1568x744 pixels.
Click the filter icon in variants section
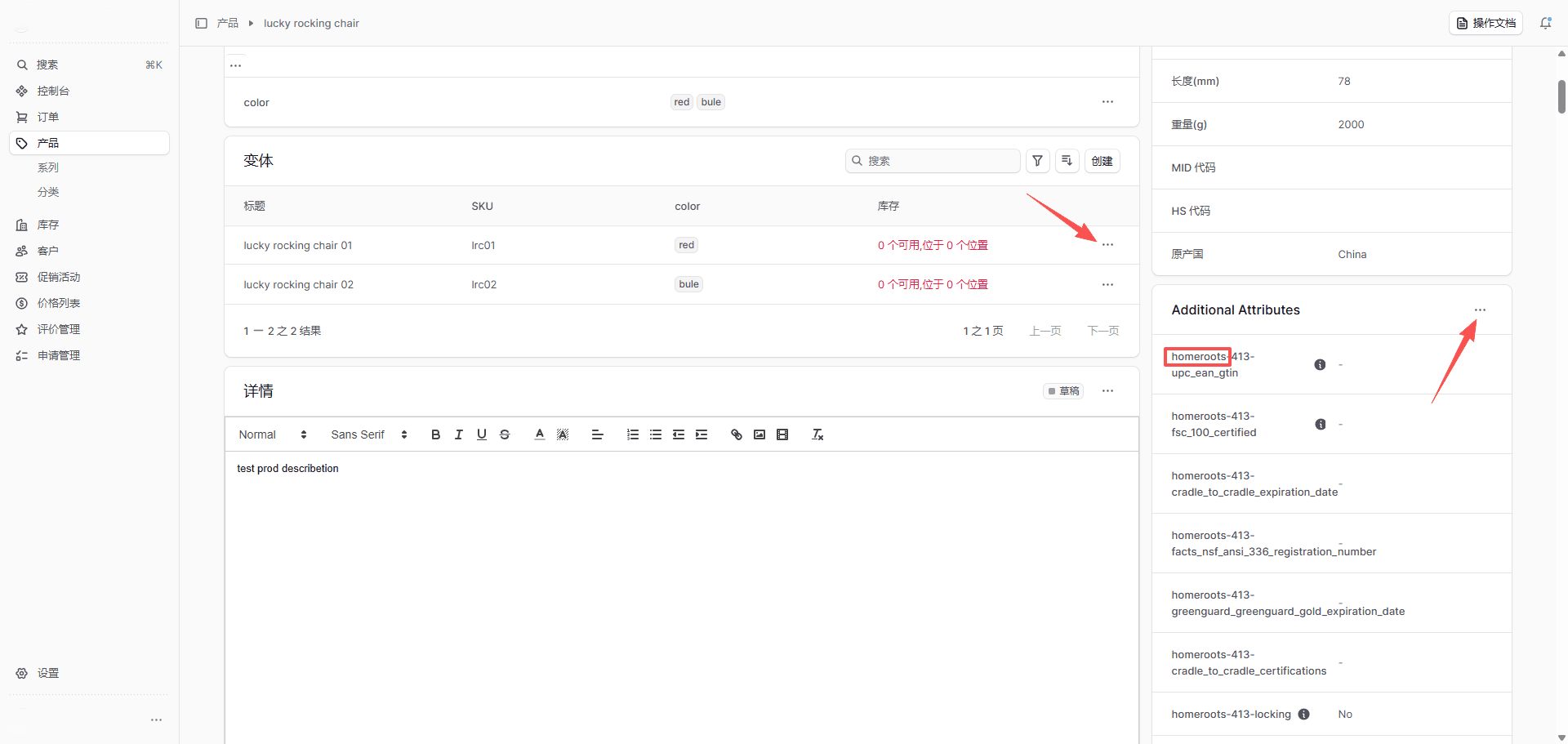(1037, 161)
